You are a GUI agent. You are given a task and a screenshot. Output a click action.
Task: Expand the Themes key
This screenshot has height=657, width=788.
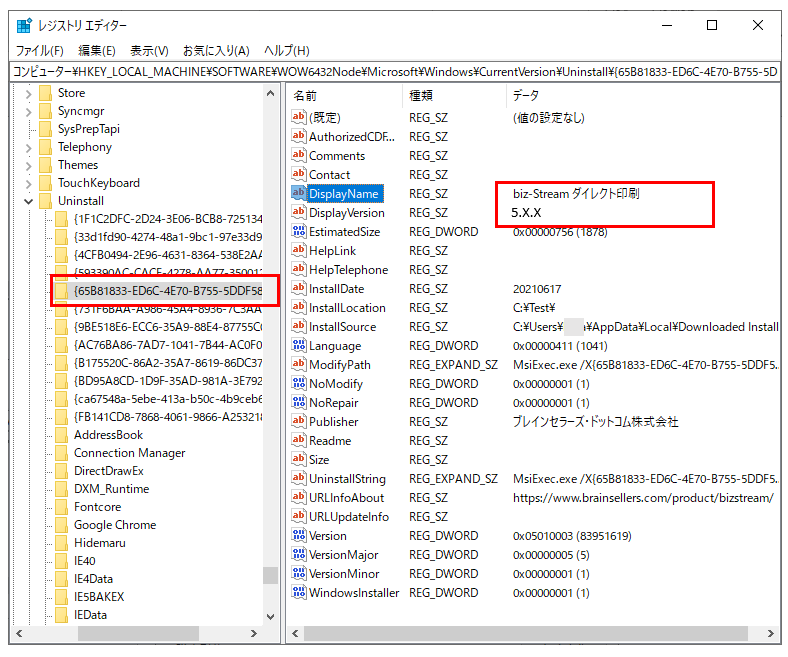coord(28,165)
